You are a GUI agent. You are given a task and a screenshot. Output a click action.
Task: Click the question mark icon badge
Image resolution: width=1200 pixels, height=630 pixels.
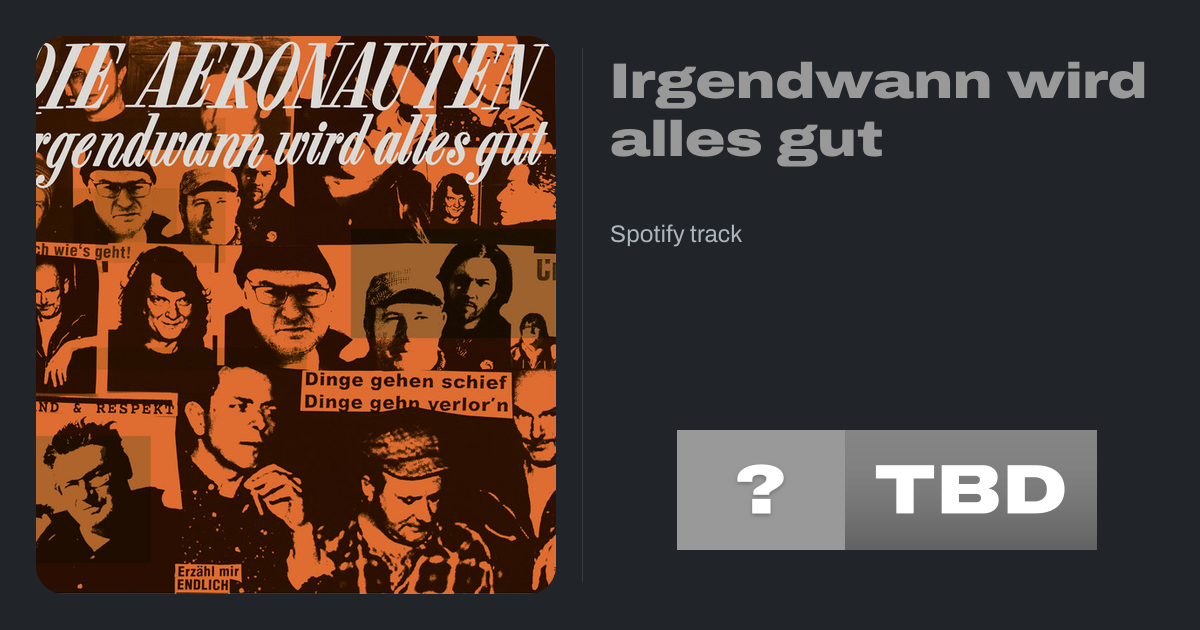(x=761, y=490)
